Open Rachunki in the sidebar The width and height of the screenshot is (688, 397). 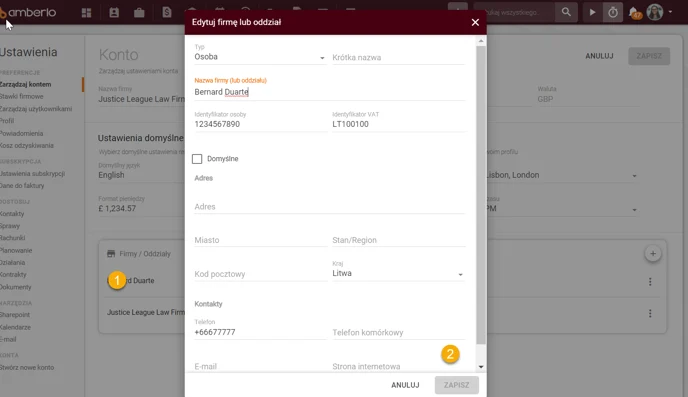(x=13, y=238)
